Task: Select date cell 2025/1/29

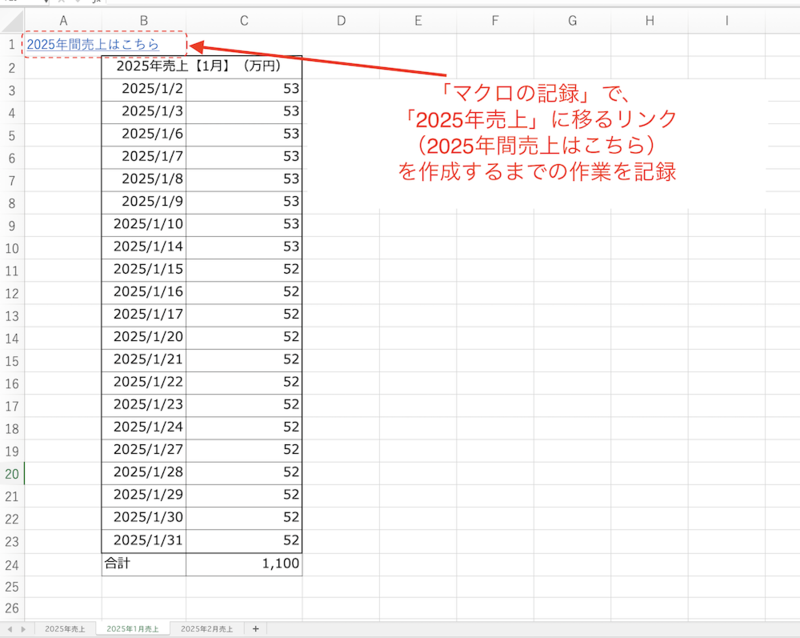Action: coord(144,495)
